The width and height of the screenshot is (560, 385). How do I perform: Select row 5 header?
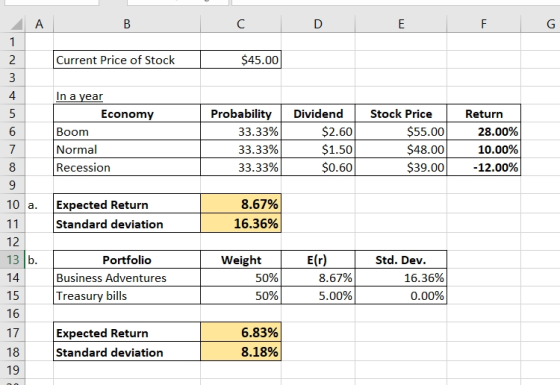12,114
